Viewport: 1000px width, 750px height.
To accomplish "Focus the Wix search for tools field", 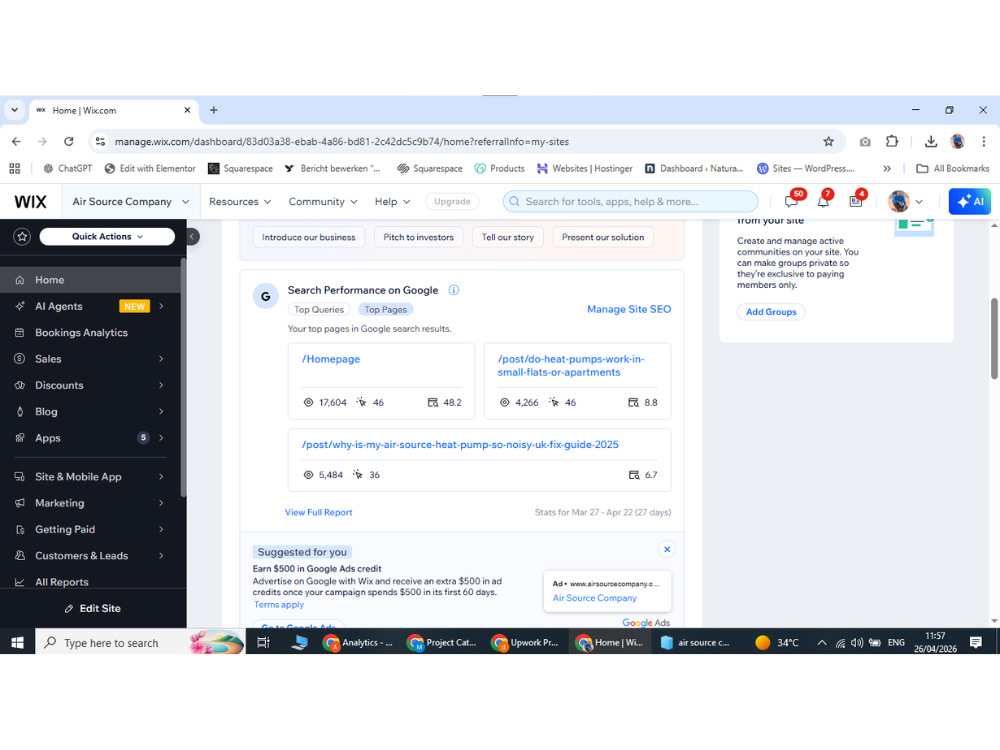I will coord(630,202).
